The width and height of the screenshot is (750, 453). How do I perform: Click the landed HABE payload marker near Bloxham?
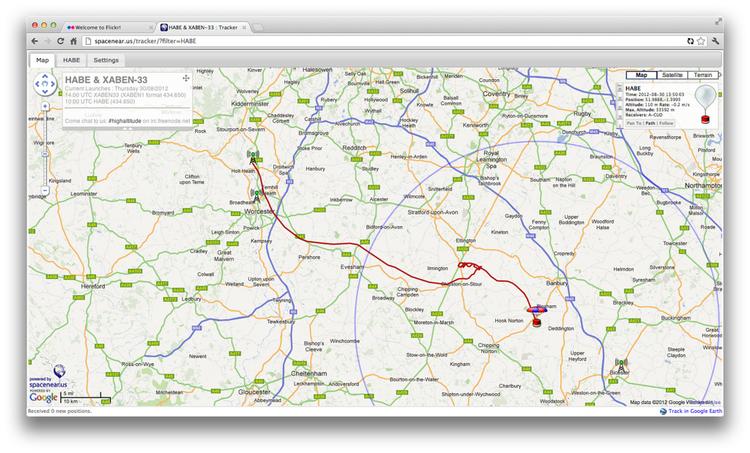tap(538, 318)
